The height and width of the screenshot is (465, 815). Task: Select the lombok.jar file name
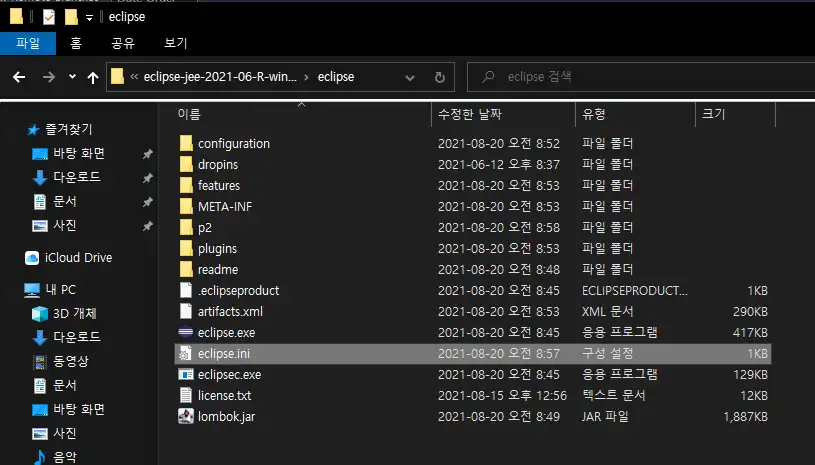(x=226, y=416)
